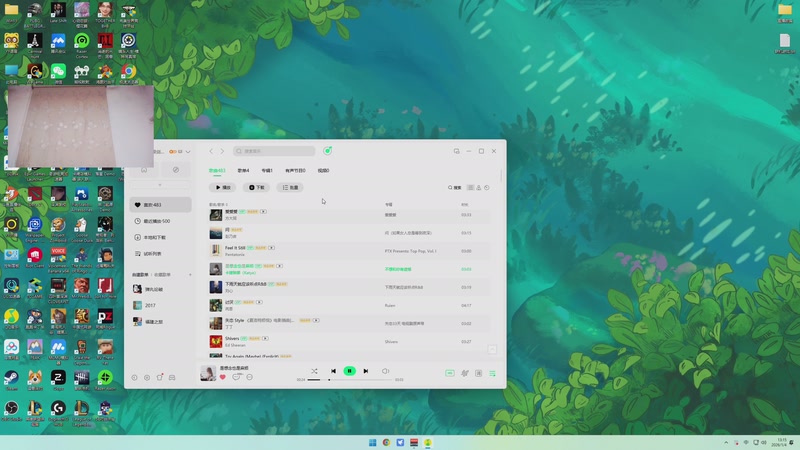Open the 2017 playlist in sidebar
The image size is (800, 450).
coord(160,305)
